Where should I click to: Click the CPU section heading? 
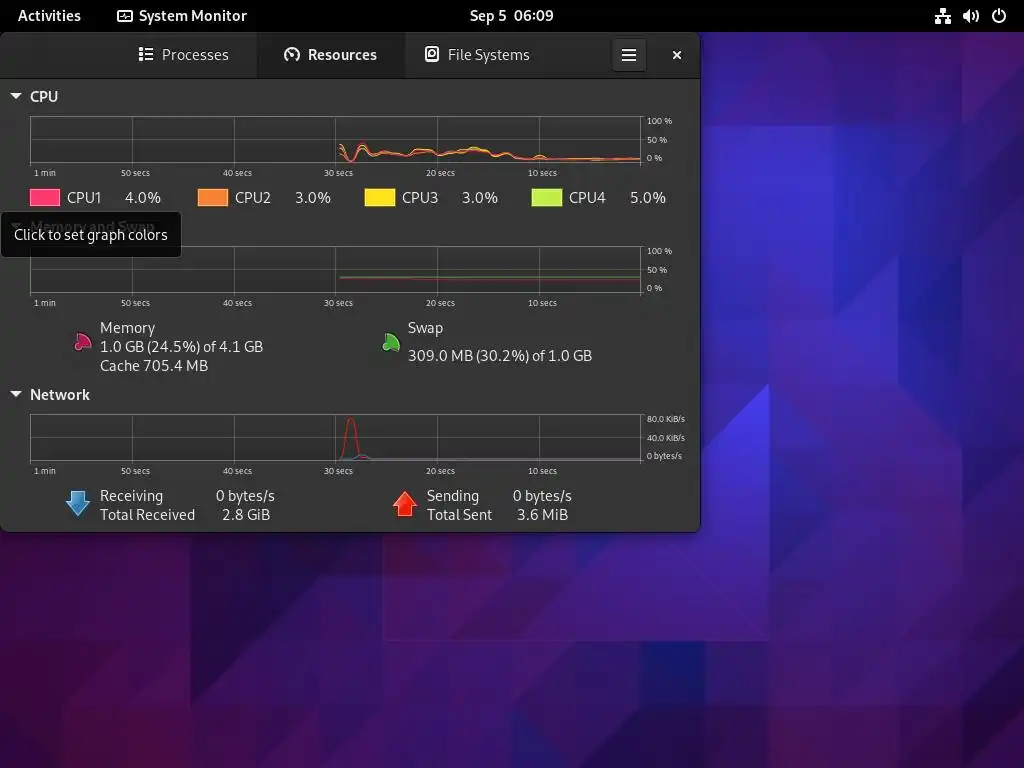(x=44, y=96)
